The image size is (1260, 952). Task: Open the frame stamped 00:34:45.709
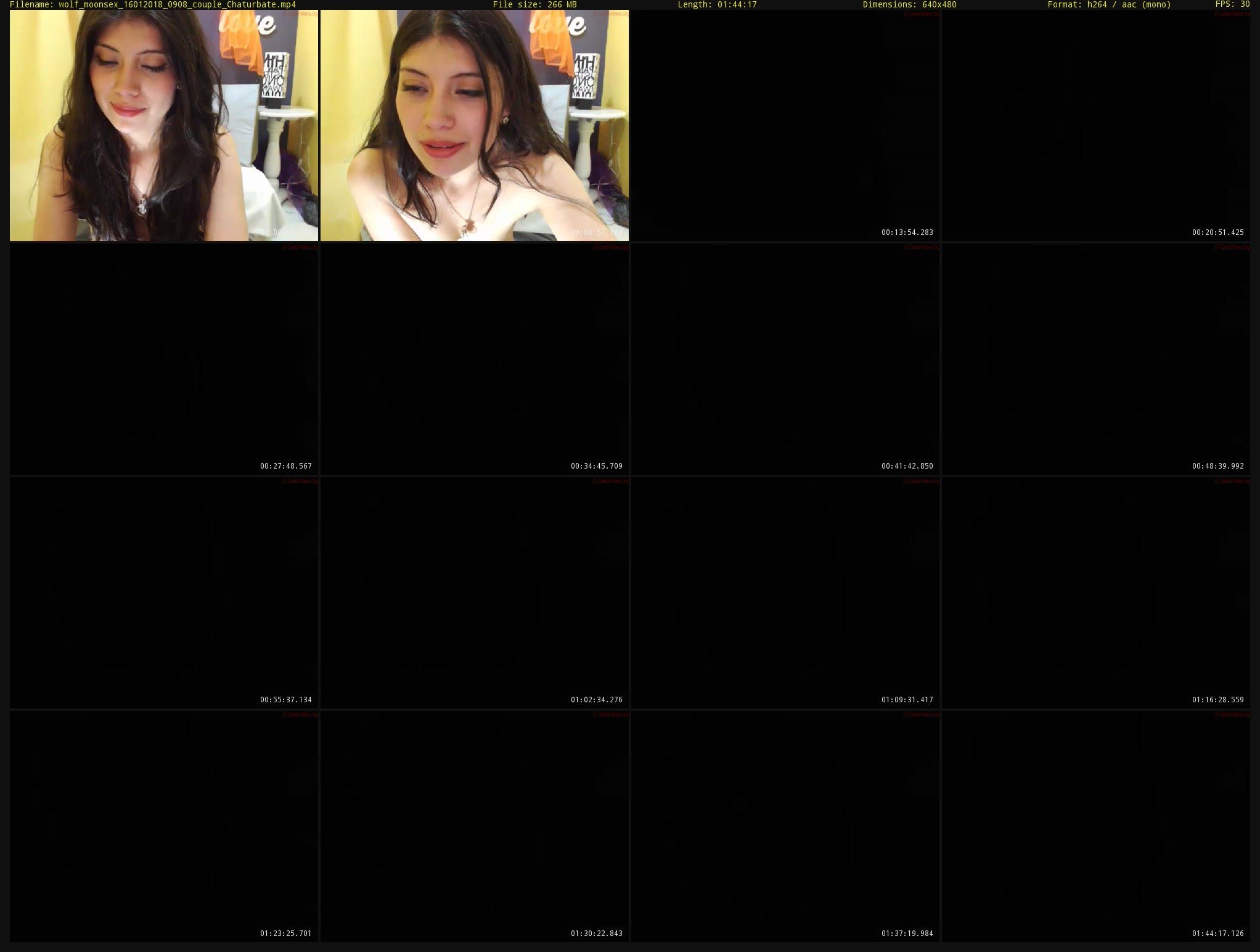(475, 359)
